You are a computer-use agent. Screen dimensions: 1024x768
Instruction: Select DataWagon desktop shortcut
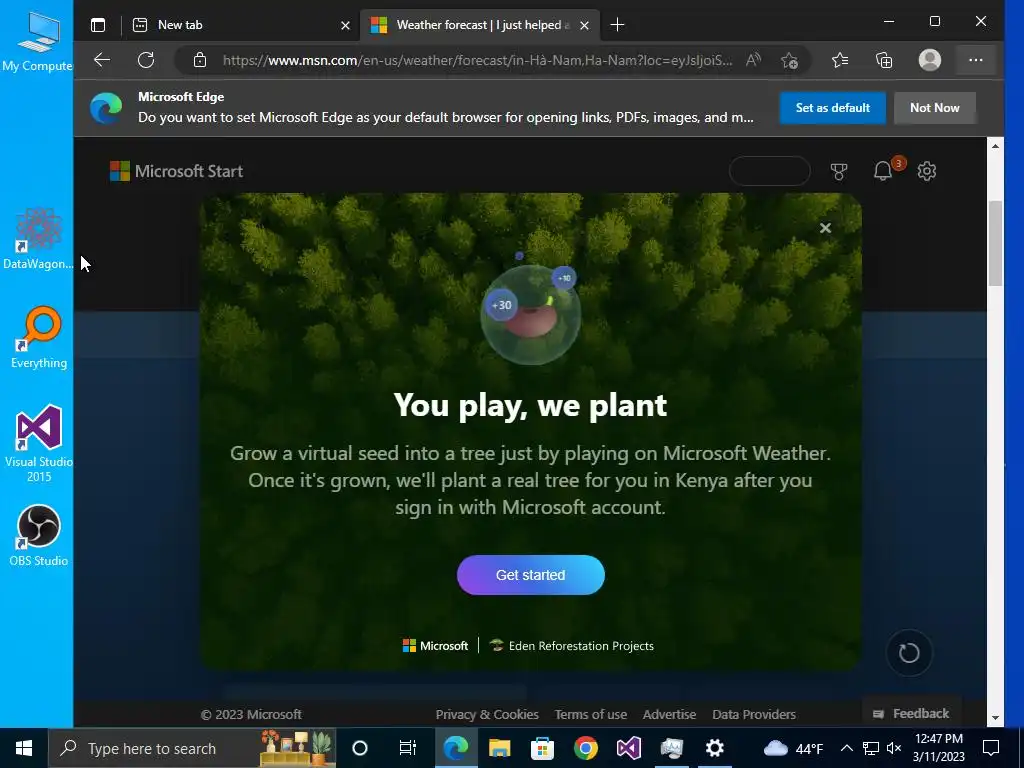coord(38,239)
